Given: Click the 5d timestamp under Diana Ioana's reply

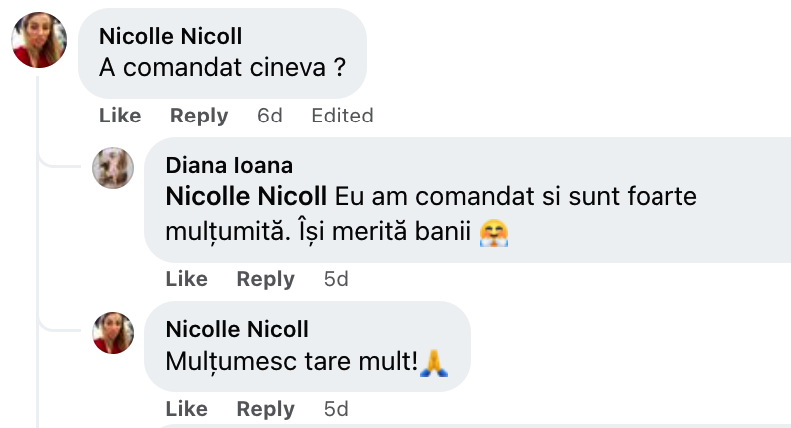Looking at the screenshot, I should [x=336, y=279].
